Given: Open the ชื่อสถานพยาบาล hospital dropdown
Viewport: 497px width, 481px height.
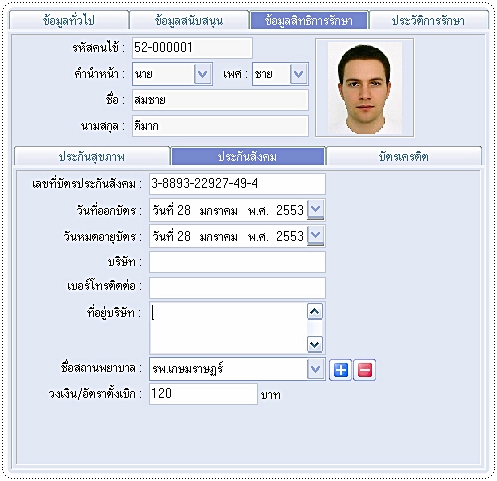Looking at the screenshot, I should pos(315,369).
